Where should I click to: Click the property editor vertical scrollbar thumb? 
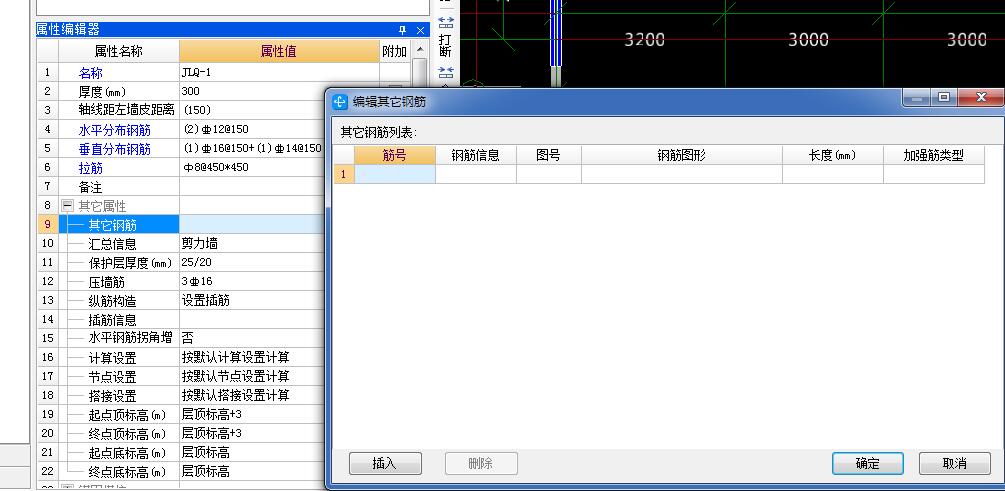coord(420,72)
